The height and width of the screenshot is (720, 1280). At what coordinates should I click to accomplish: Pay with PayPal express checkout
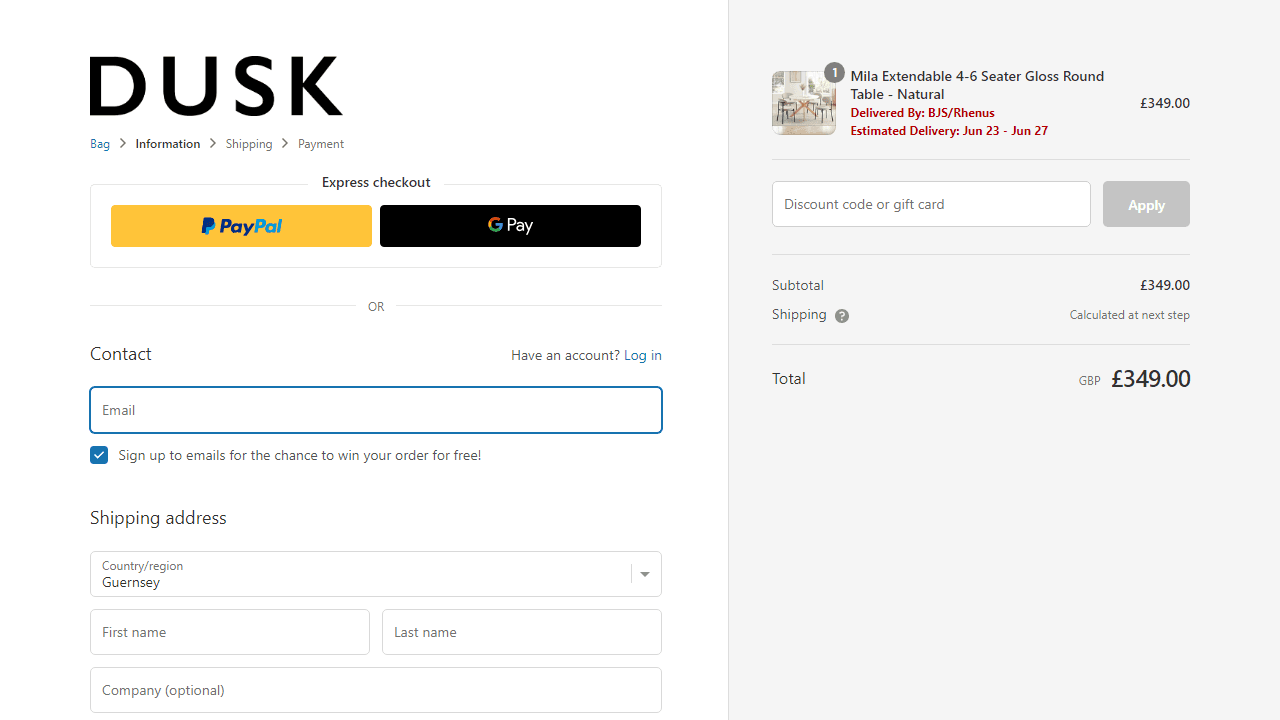[241, 226]
